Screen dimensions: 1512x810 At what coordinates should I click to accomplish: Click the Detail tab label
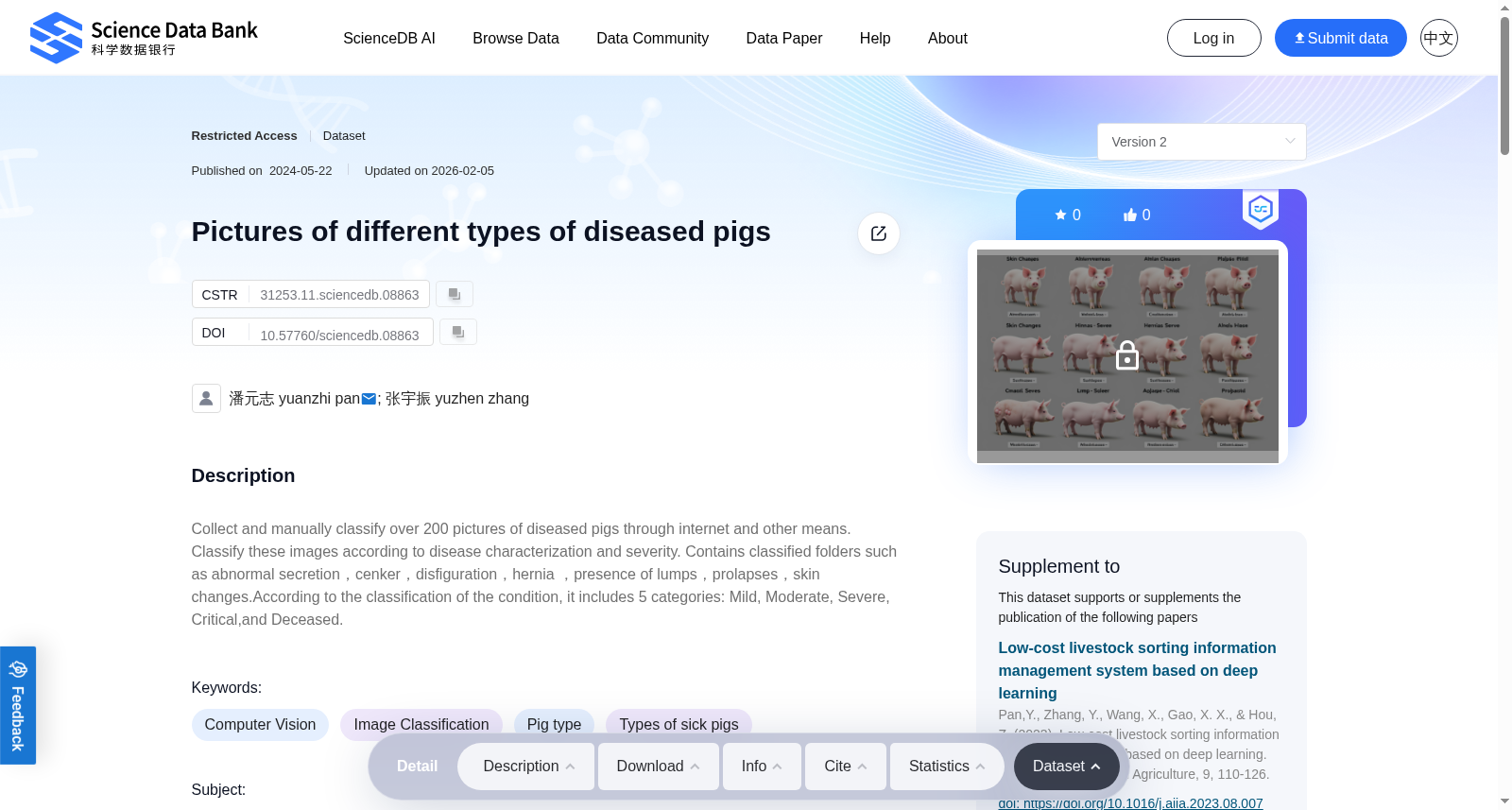click(x=417, y=767)
